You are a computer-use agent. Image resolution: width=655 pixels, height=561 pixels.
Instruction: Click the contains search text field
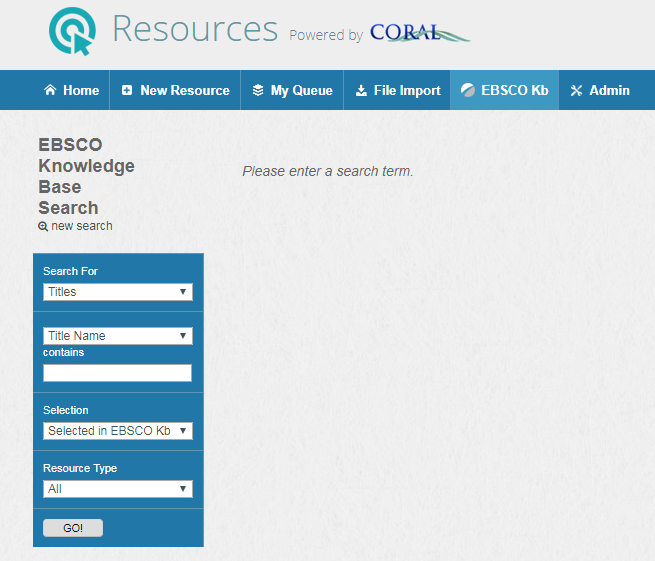pos(117,373)
